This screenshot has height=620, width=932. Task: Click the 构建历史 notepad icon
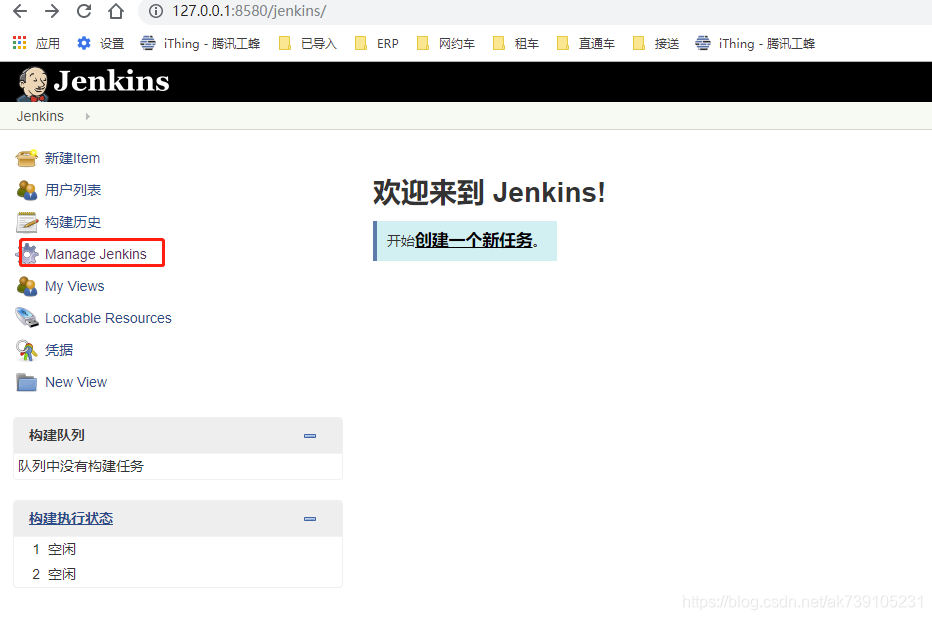tap(27, 222)
